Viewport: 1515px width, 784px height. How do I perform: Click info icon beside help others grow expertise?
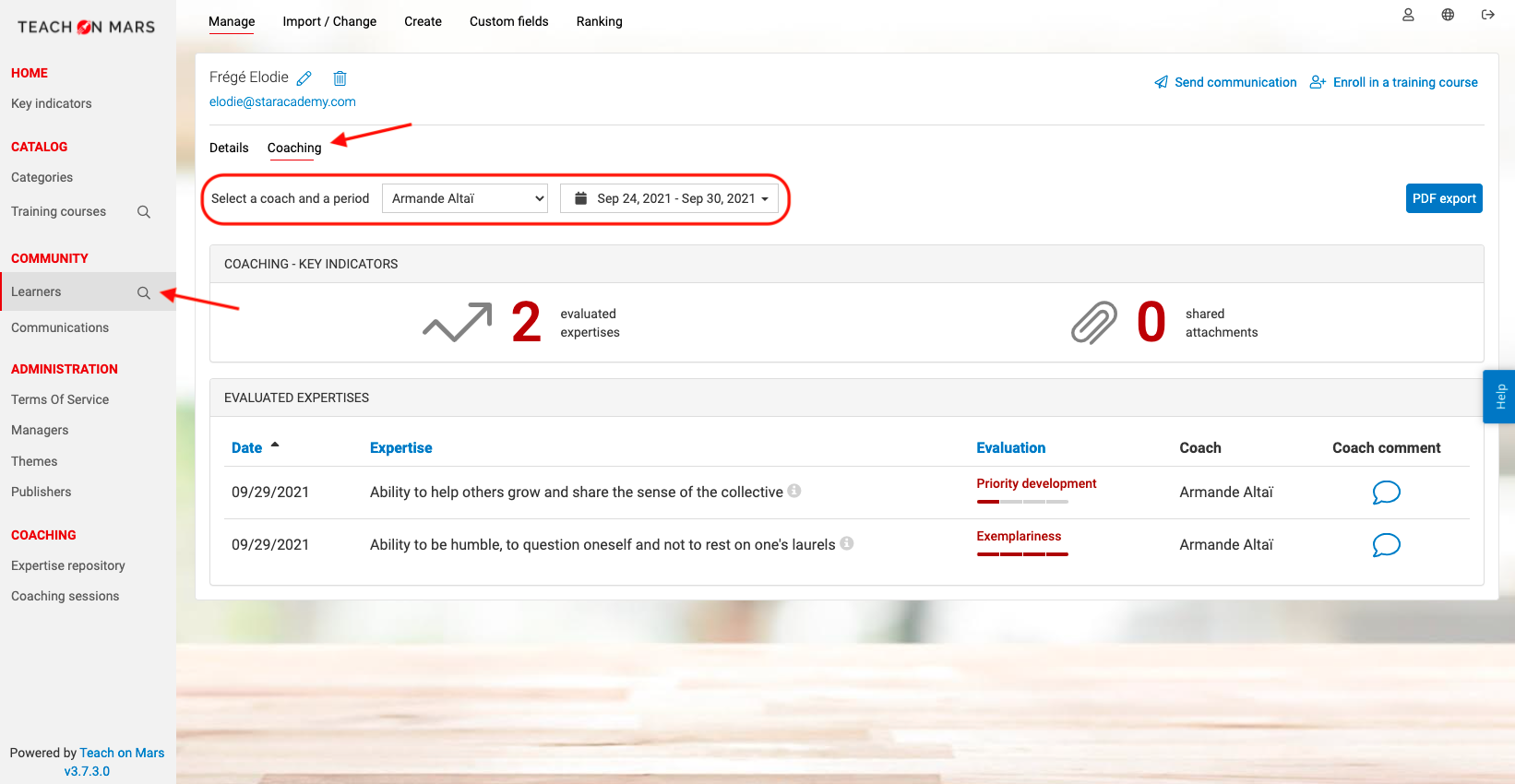pyautogui.click(x=794, y=491)
